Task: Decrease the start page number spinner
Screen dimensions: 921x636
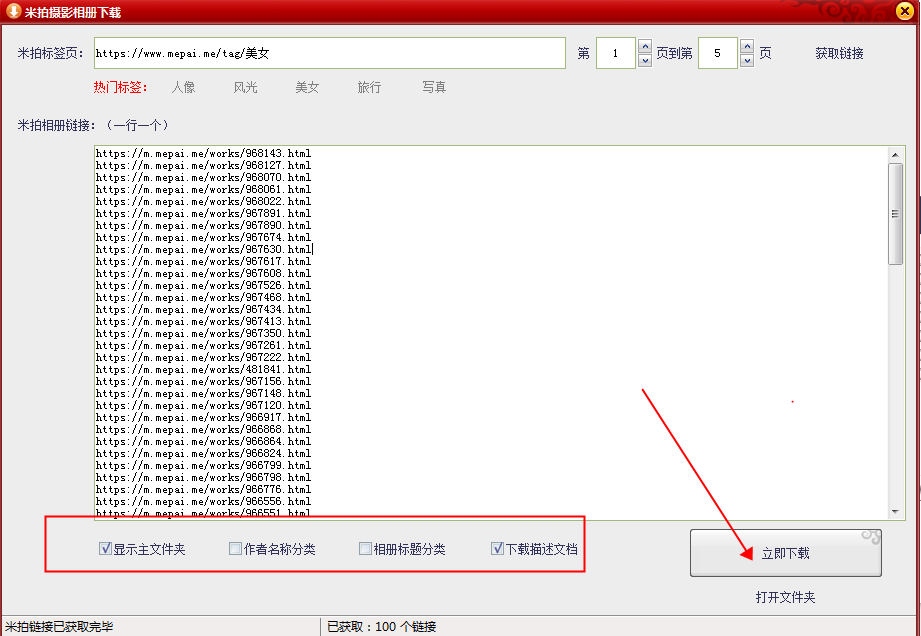Action: pyautogui.click(x=645, y=60)
